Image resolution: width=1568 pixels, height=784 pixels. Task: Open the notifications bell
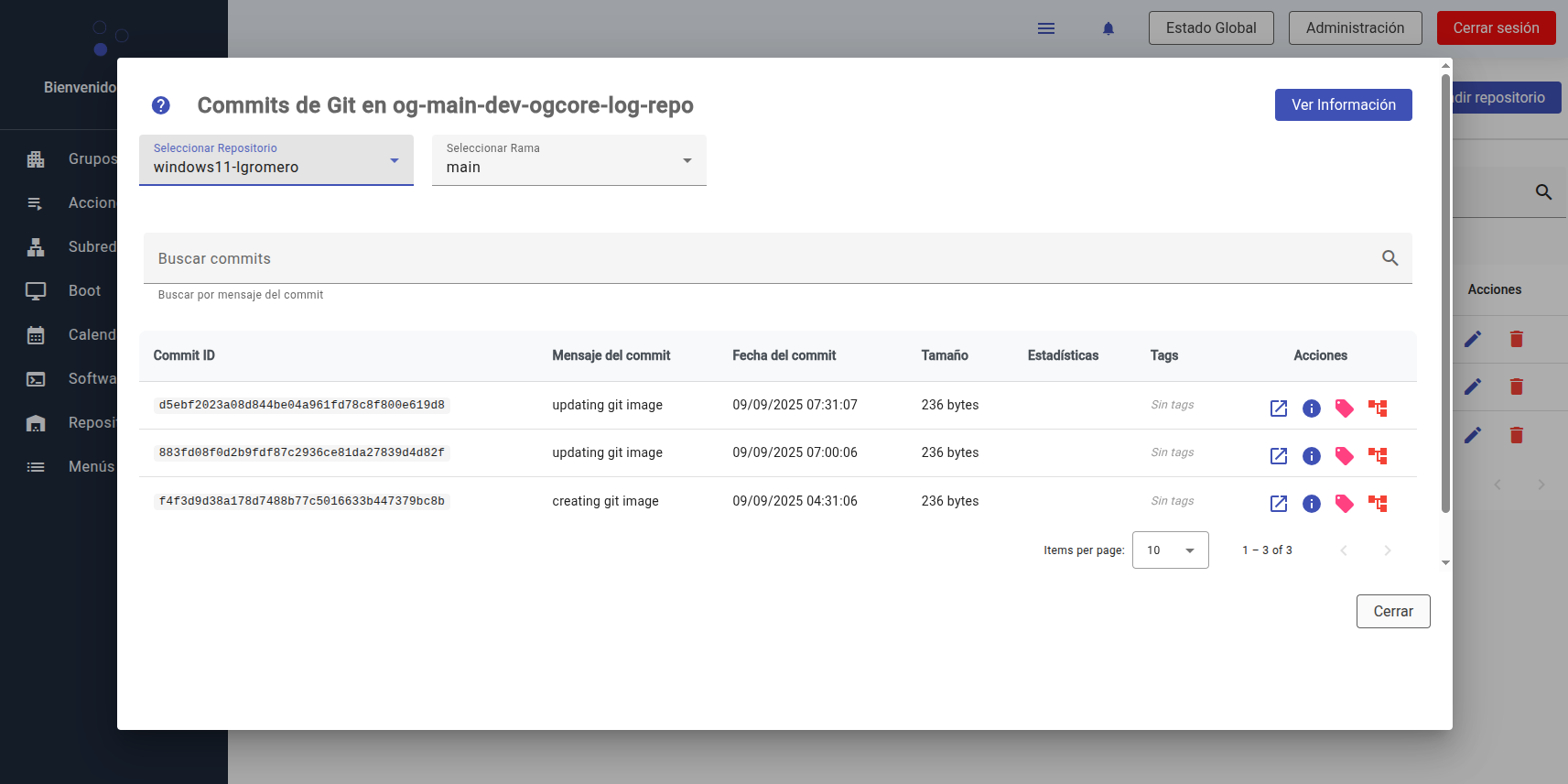coord(1108,28)
